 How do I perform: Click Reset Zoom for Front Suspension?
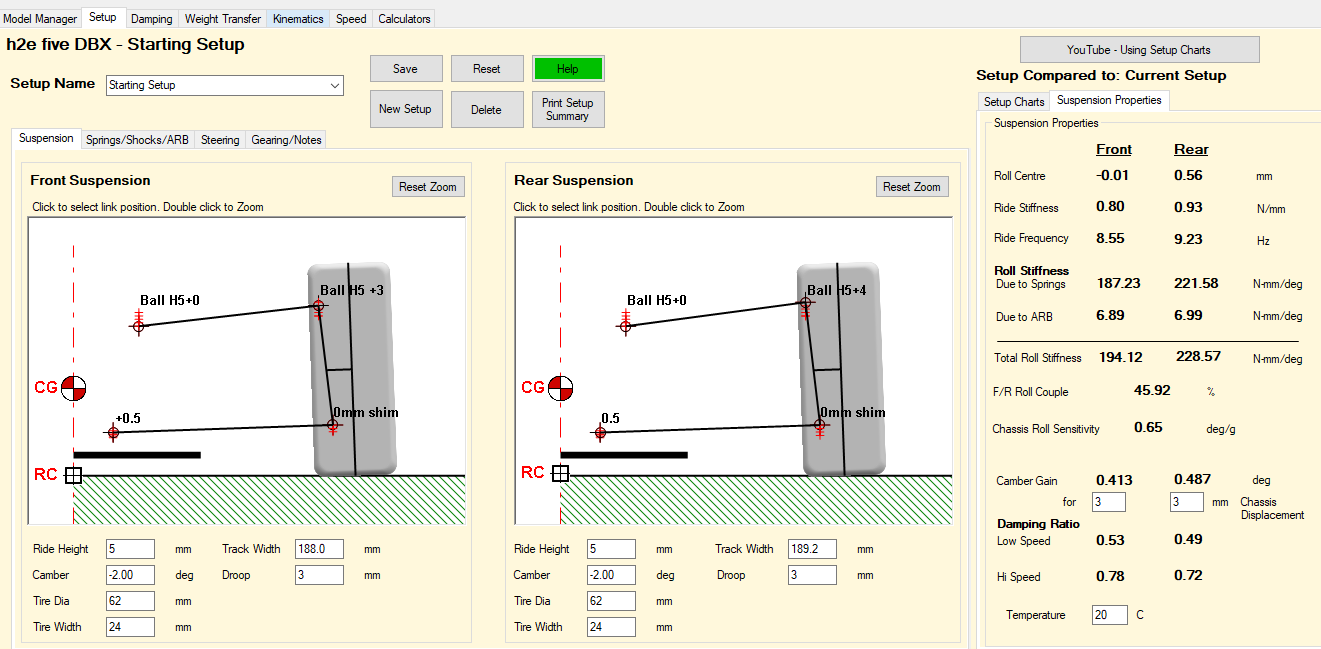coord(428,187)
